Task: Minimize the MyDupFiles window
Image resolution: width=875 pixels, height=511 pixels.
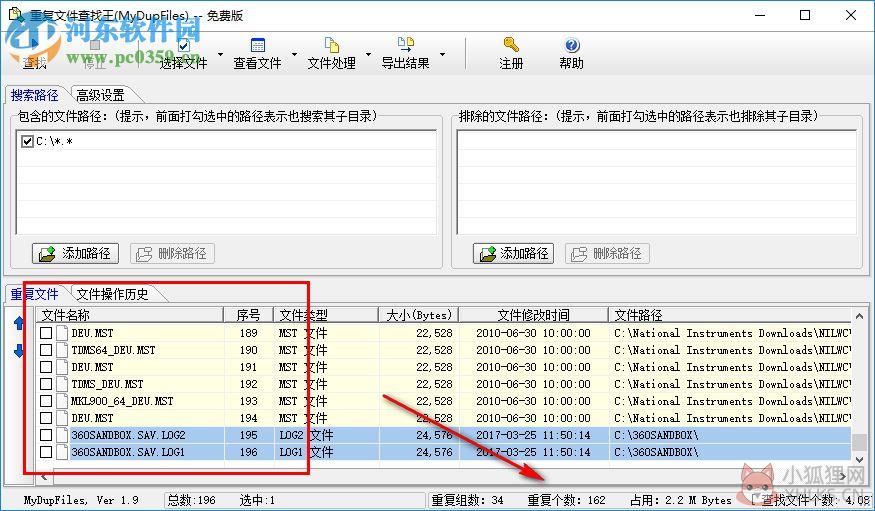Action: coord(760,15)
